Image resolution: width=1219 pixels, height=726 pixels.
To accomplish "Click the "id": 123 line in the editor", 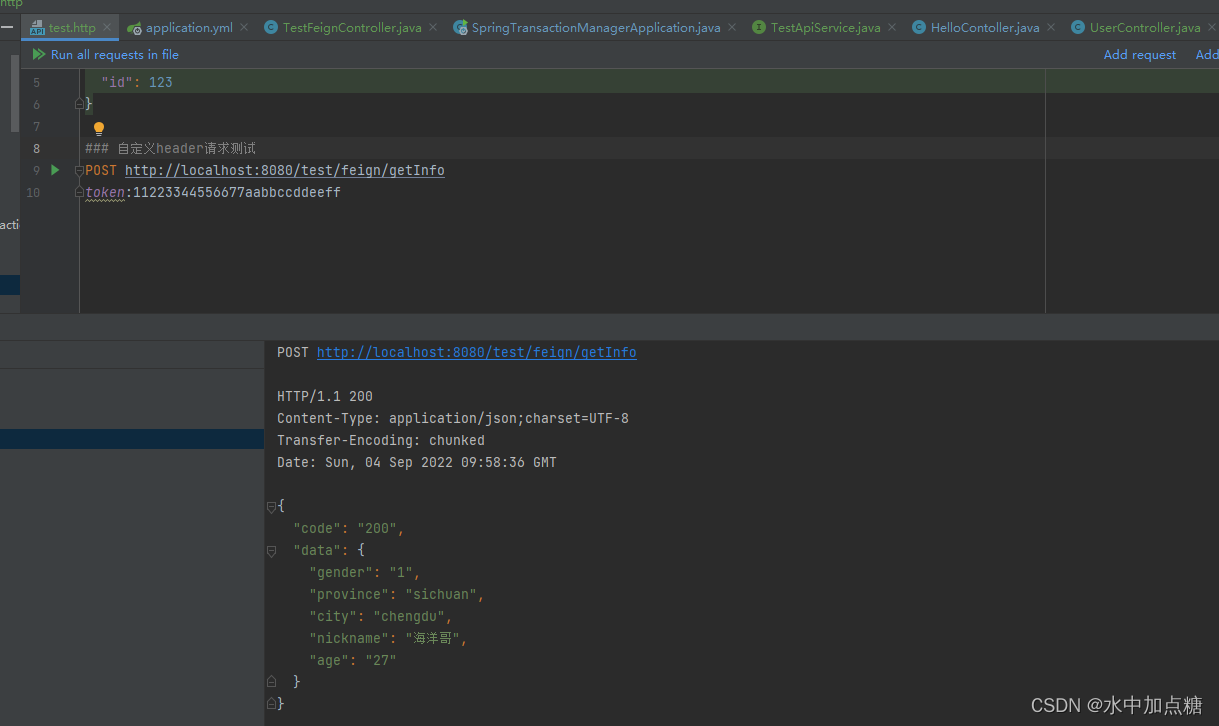I will tap(137, 82).
